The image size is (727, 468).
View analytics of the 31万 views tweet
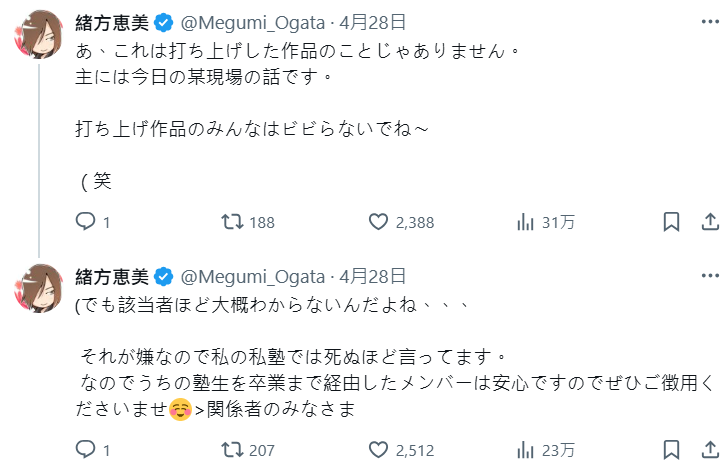[524, 222]
